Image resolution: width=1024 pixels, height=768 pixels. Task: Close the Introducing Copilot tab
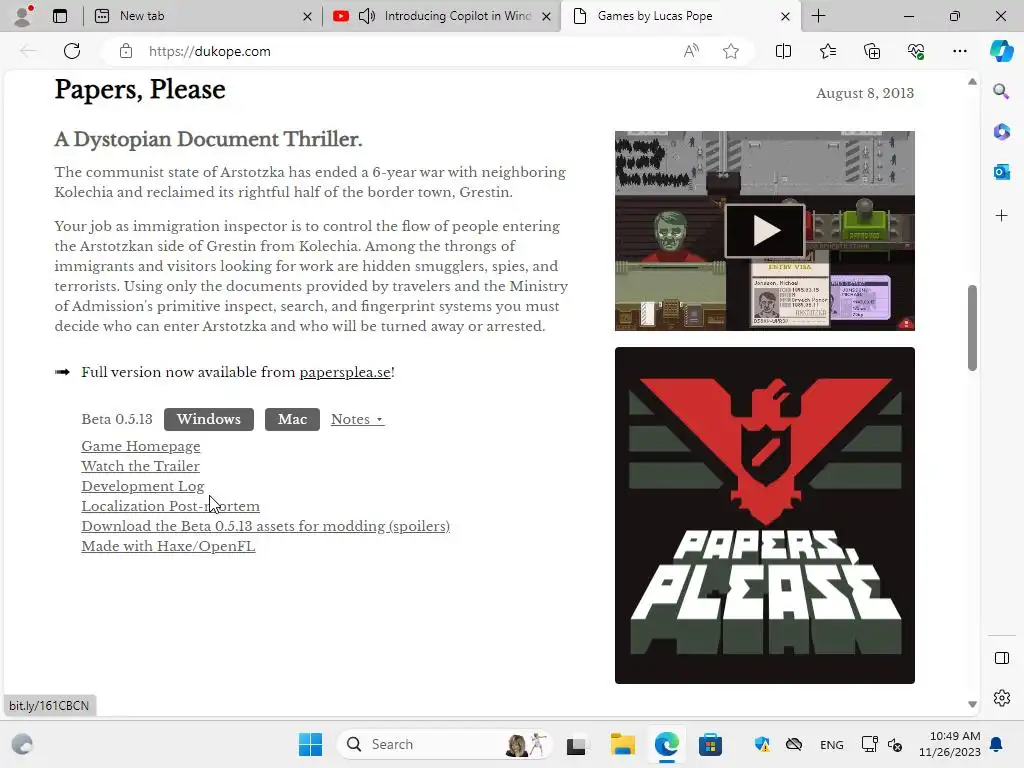click(x=547, y=16)
